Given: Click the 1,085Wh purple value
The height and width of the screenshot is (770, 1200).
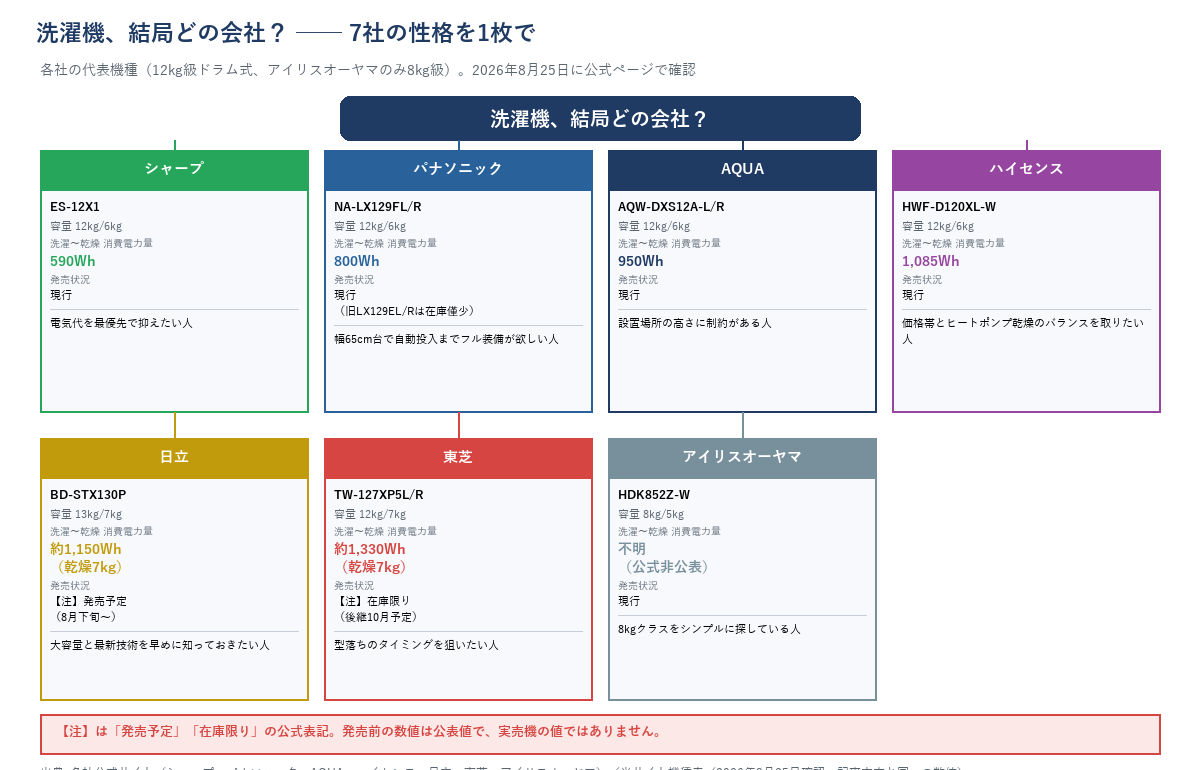Looking at the screenshot, I should (931, 261).
